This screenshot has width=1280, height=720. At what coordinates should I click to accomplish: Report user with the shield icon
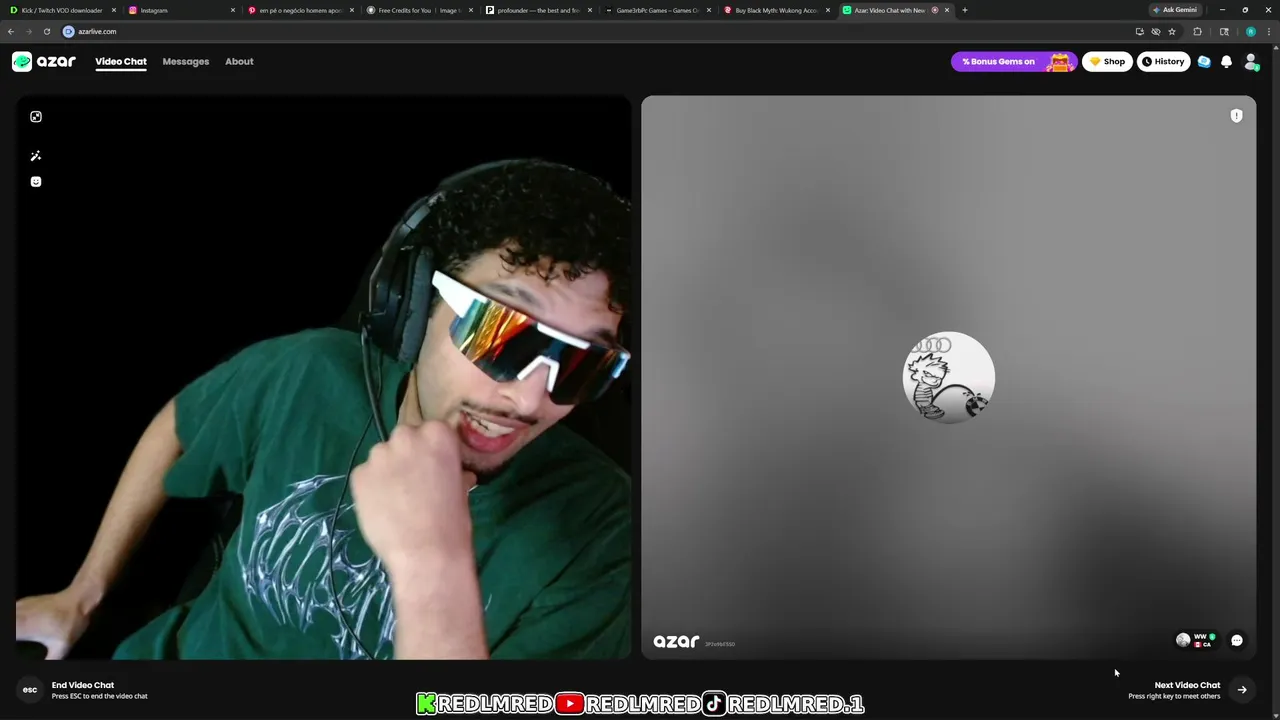coord(1236,116)
